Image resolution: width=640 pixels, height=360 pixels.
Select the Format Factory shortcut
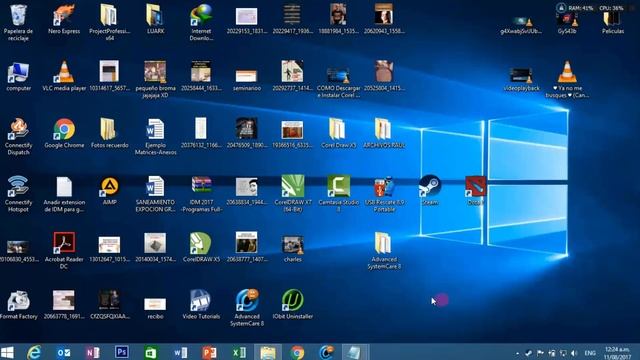coord(18,301)
